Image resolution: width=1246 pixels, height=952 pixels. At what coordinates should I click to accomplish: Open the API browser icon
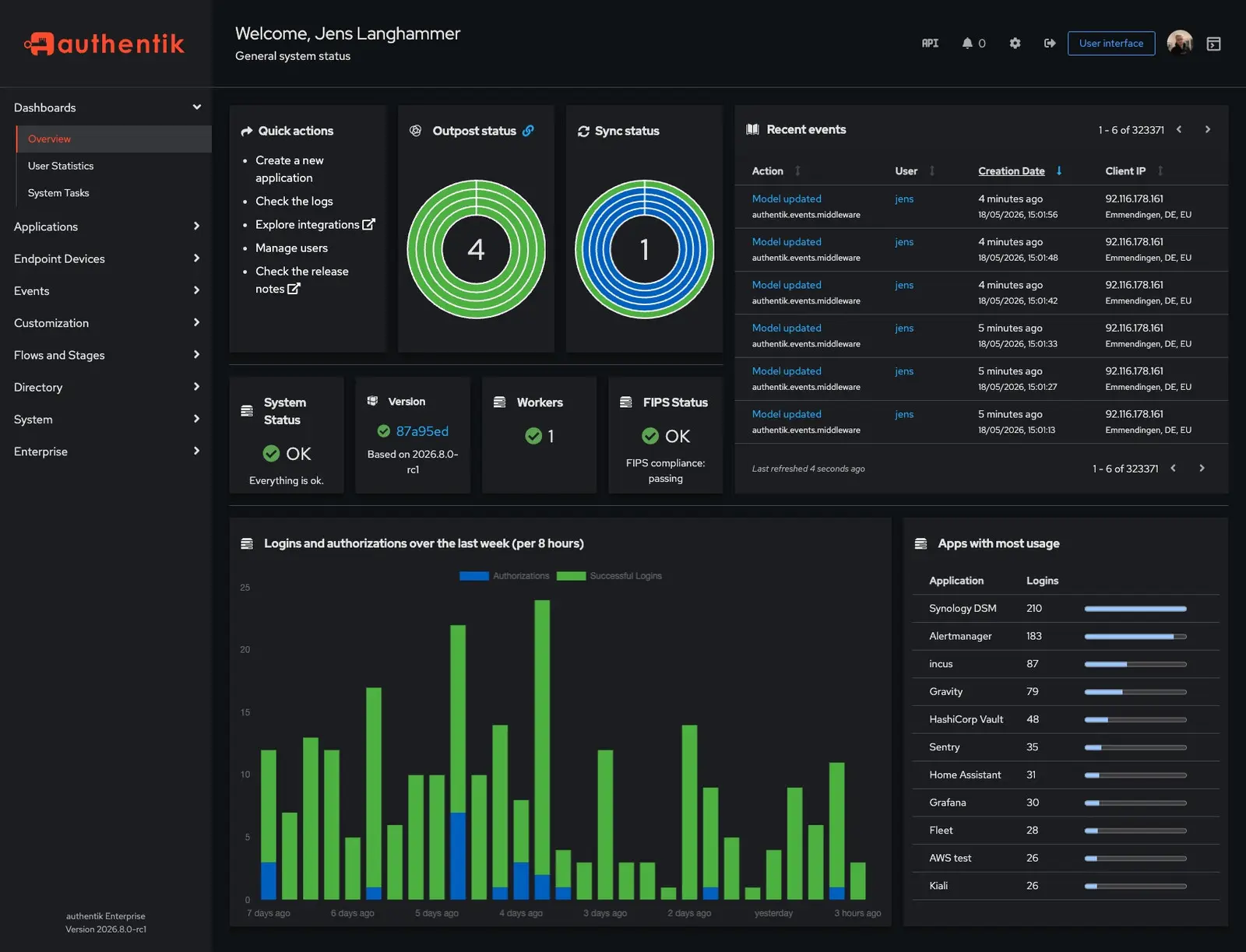tap(930, 44)
